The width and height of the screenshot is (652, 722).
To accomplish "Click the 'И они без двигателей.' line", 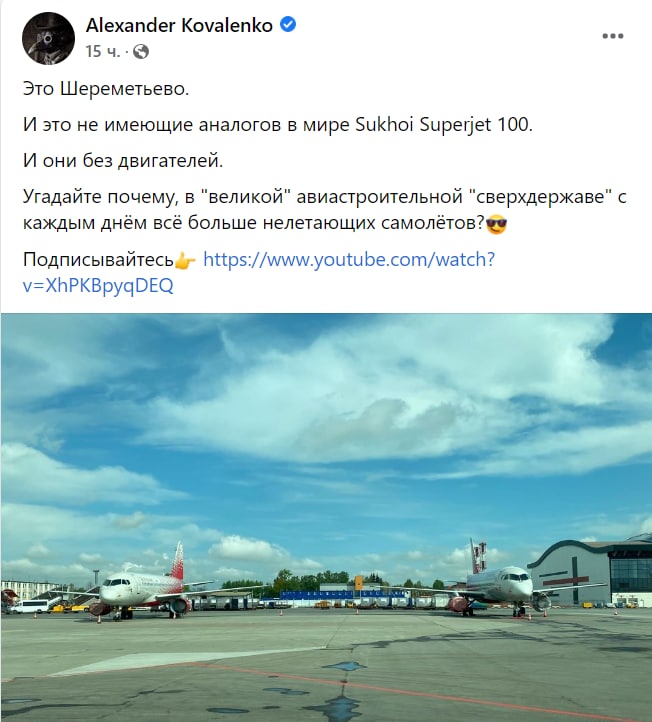I will 123,161.
